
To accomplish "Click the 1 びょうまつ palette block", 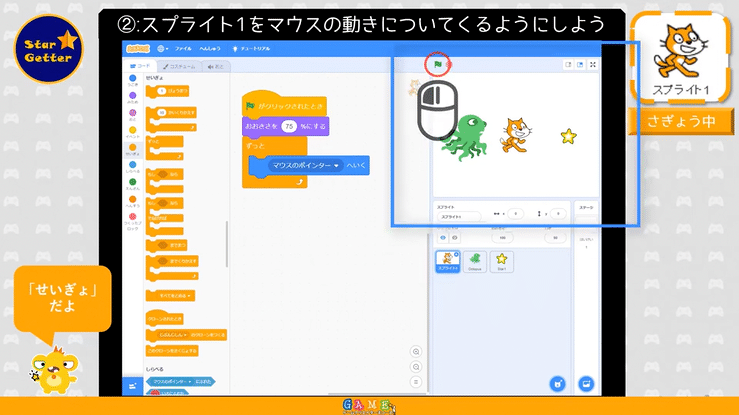I will [167, 91].
